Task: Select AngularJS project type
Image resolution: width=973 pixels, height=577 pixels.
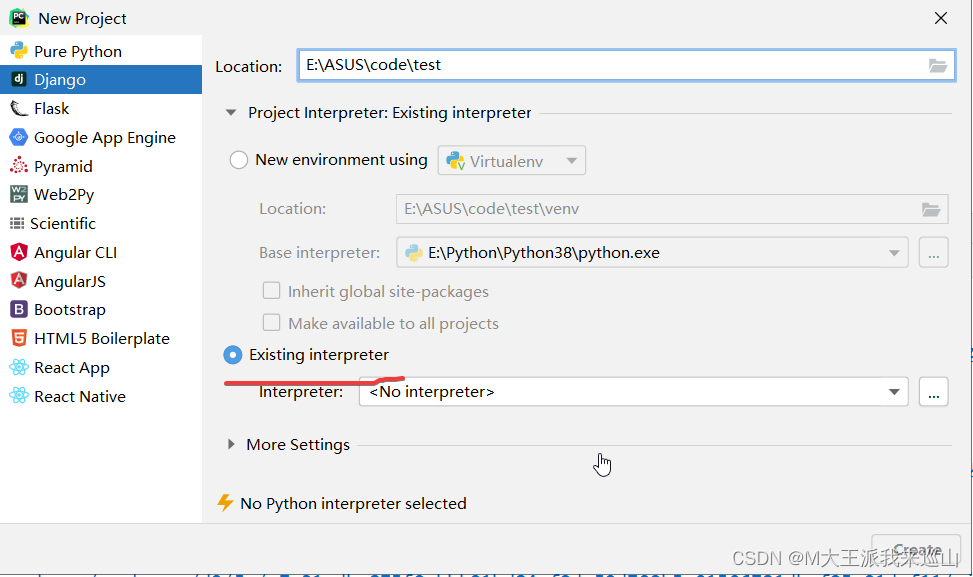Action: pyautogui.click(x=101, y=281)
